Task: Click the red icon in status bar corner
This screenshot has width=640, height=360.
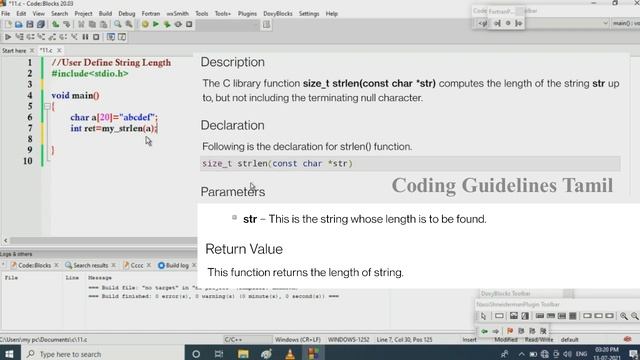Action: 628,339
